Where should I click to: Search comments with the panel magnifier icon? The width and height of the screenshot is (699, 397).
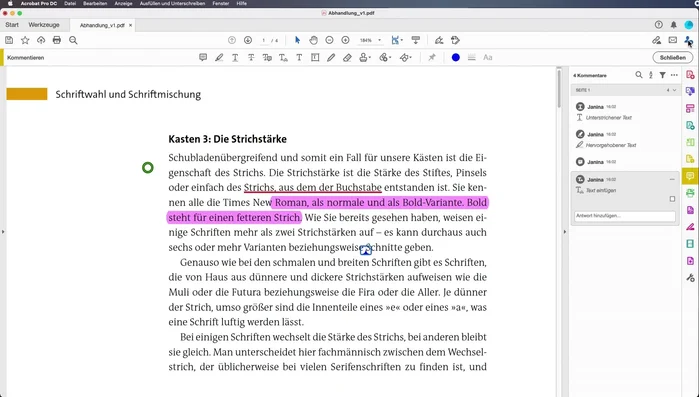(x=639, y=75)
